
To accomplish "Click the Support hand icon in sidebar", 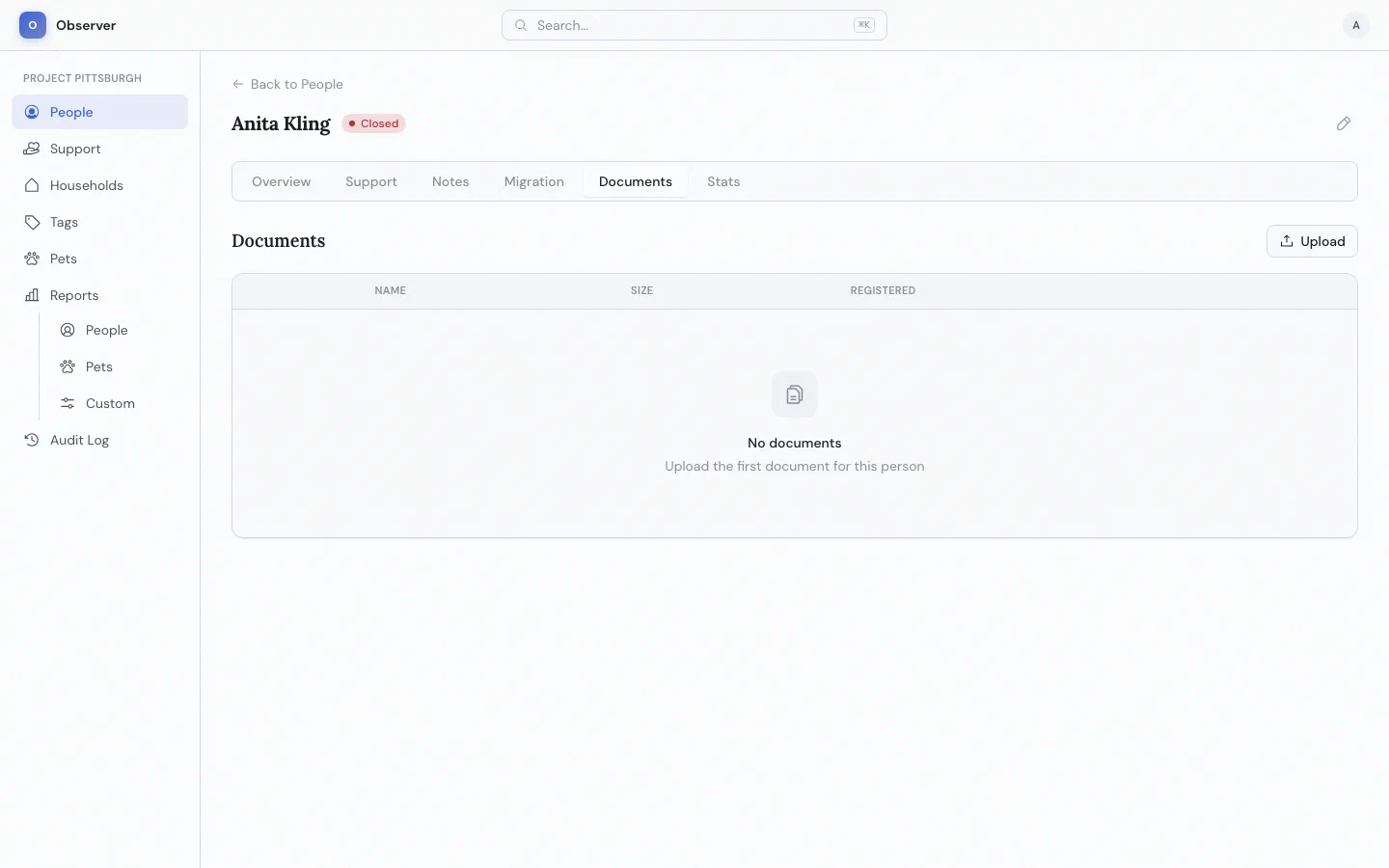I will point(32,149).
